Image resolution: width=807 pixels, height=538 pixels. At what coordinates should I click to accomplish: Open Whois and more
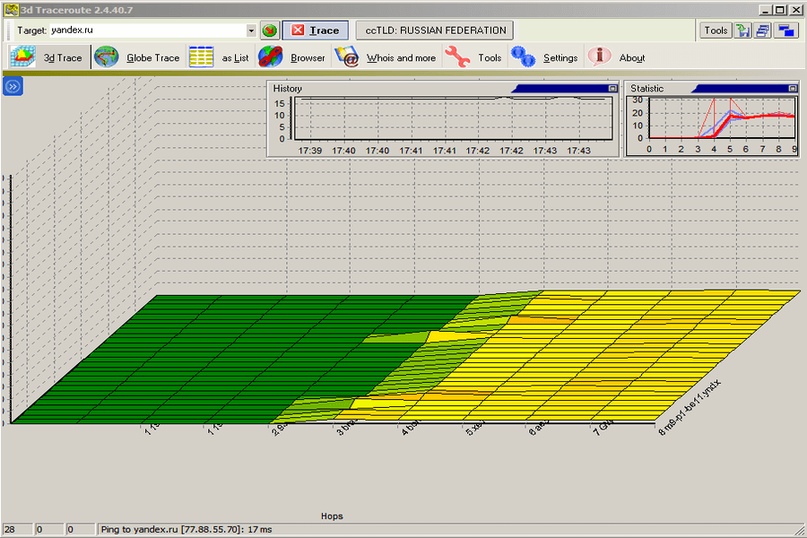click(x=386, y=58)
